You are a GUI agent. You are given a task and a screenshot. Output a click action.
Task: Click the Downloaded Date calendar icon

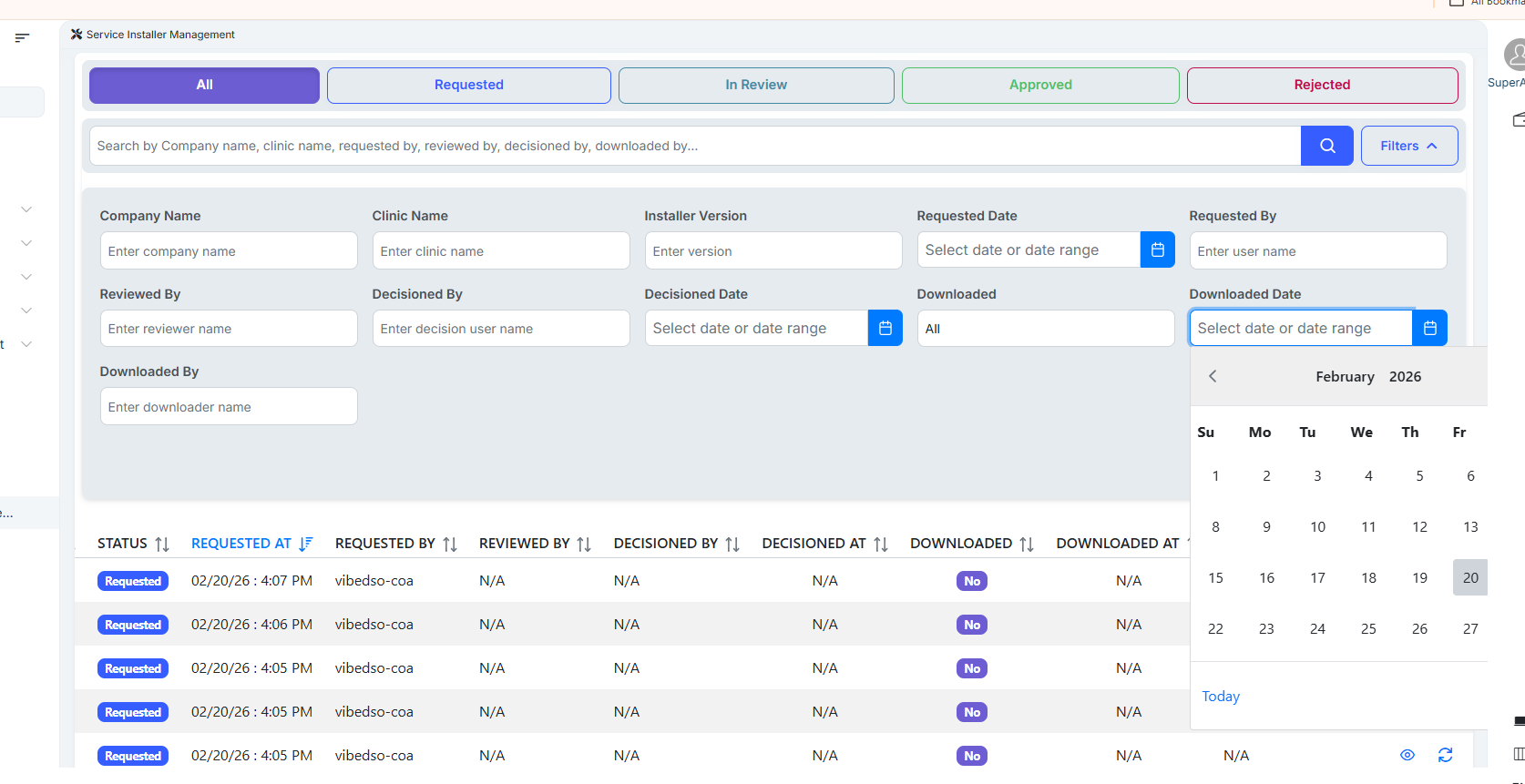[1429, 329]
